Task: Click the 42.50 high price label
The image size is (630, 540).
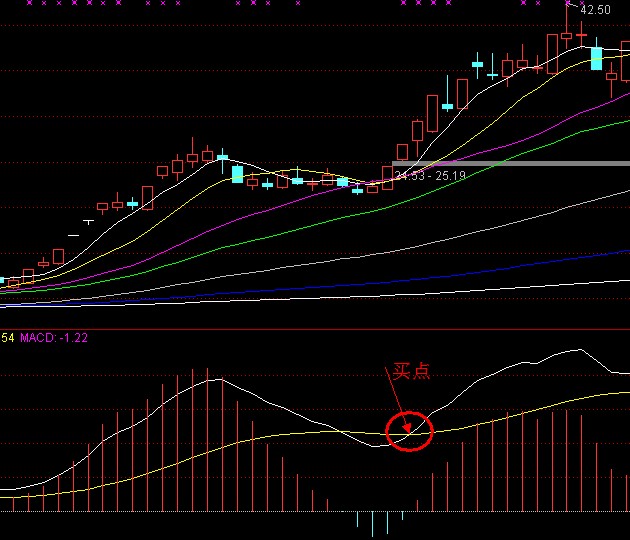Action: tap(595, 10)
